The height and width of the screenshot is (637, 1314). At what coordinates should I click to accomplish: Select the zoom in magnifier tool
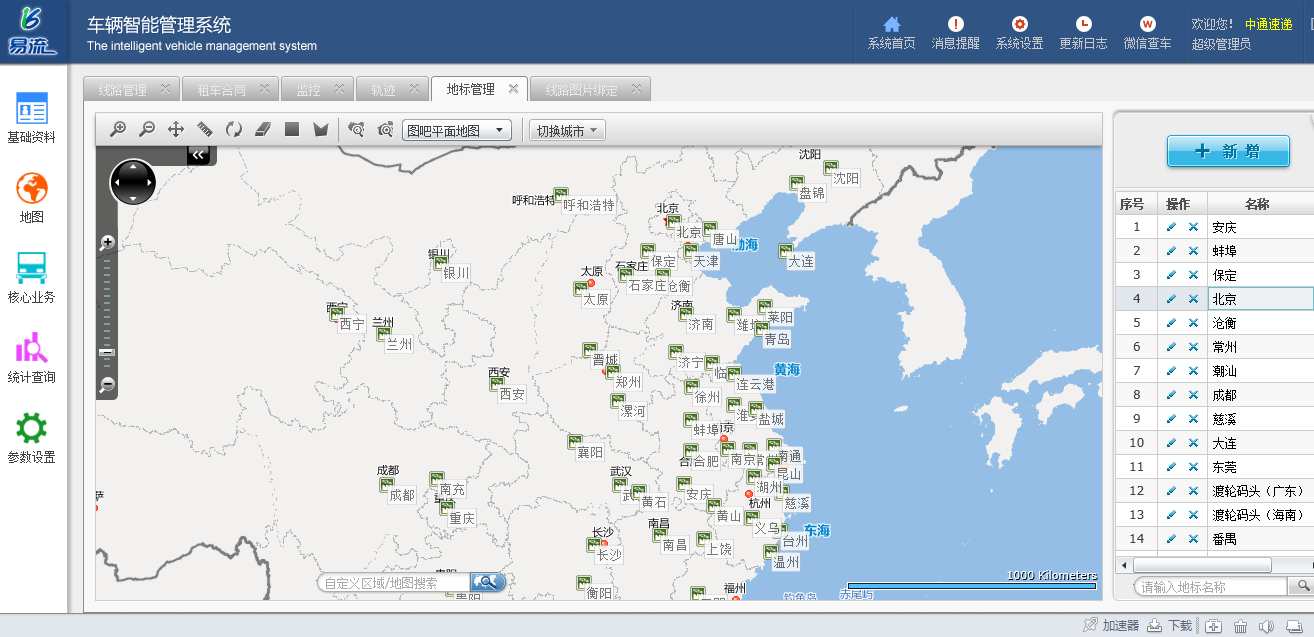tap(118, 129)
